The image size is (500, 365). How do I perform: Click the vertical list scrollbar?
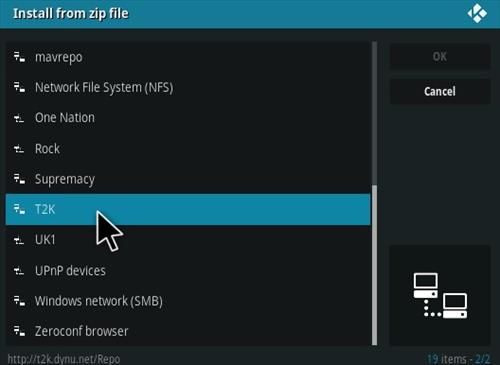click(374, 193)
